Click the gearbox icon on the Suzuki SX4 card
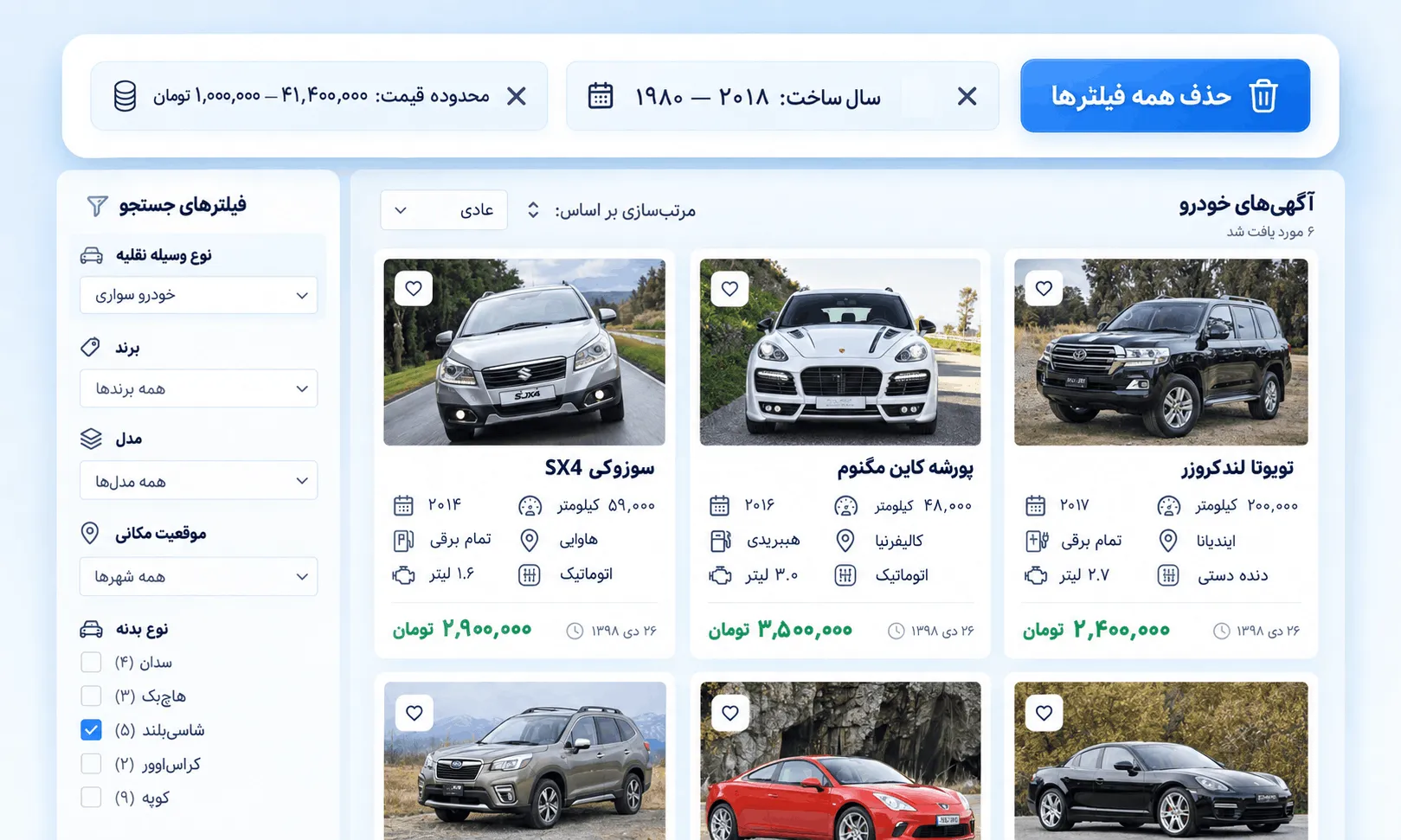The height and width of the screenshot is (840, 1401). coord(529,574)
